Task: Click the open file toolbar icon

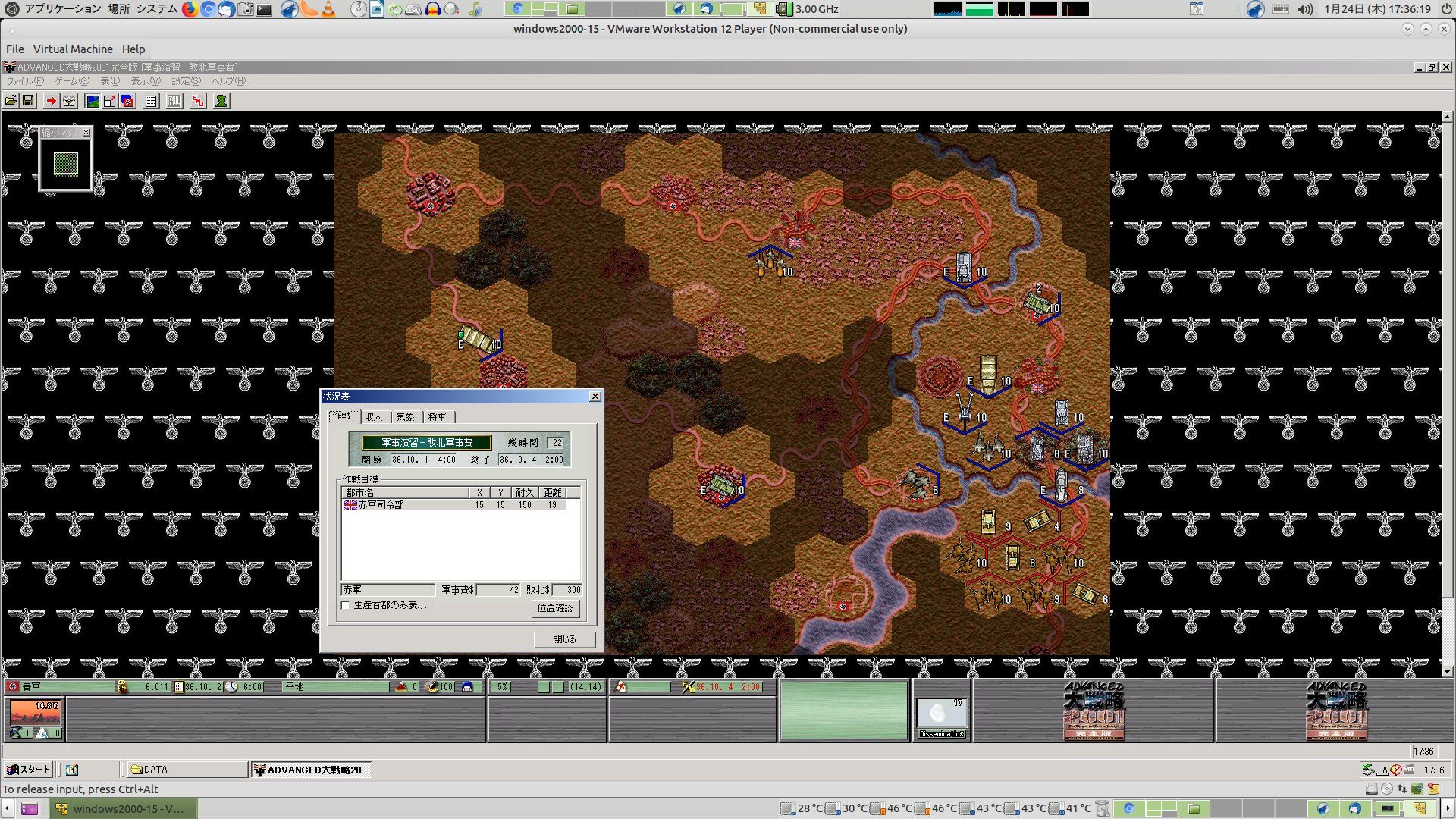Action: click(x=11, y=101)
